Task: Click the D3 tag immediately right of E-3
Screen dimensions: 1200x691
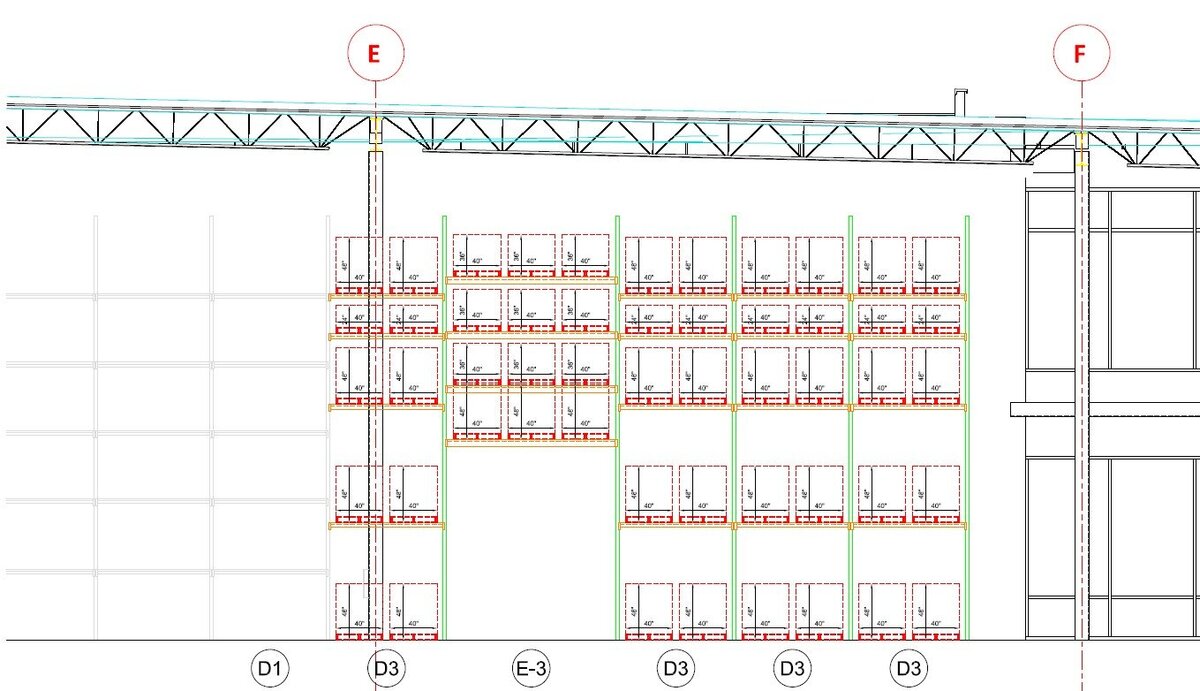Action: point(676,667)
